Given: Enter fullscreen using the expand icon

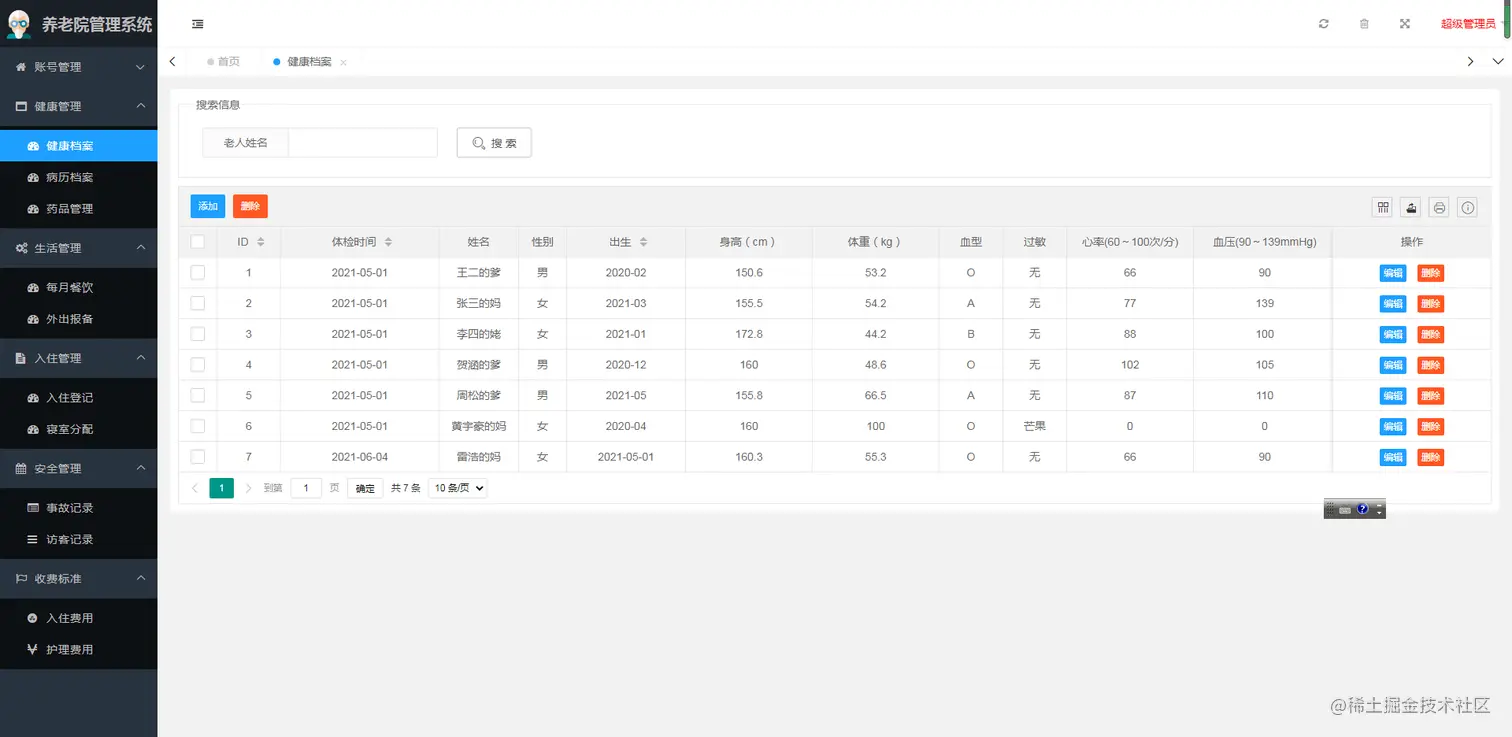Looking at the screenshot, I should point(1405,24).
